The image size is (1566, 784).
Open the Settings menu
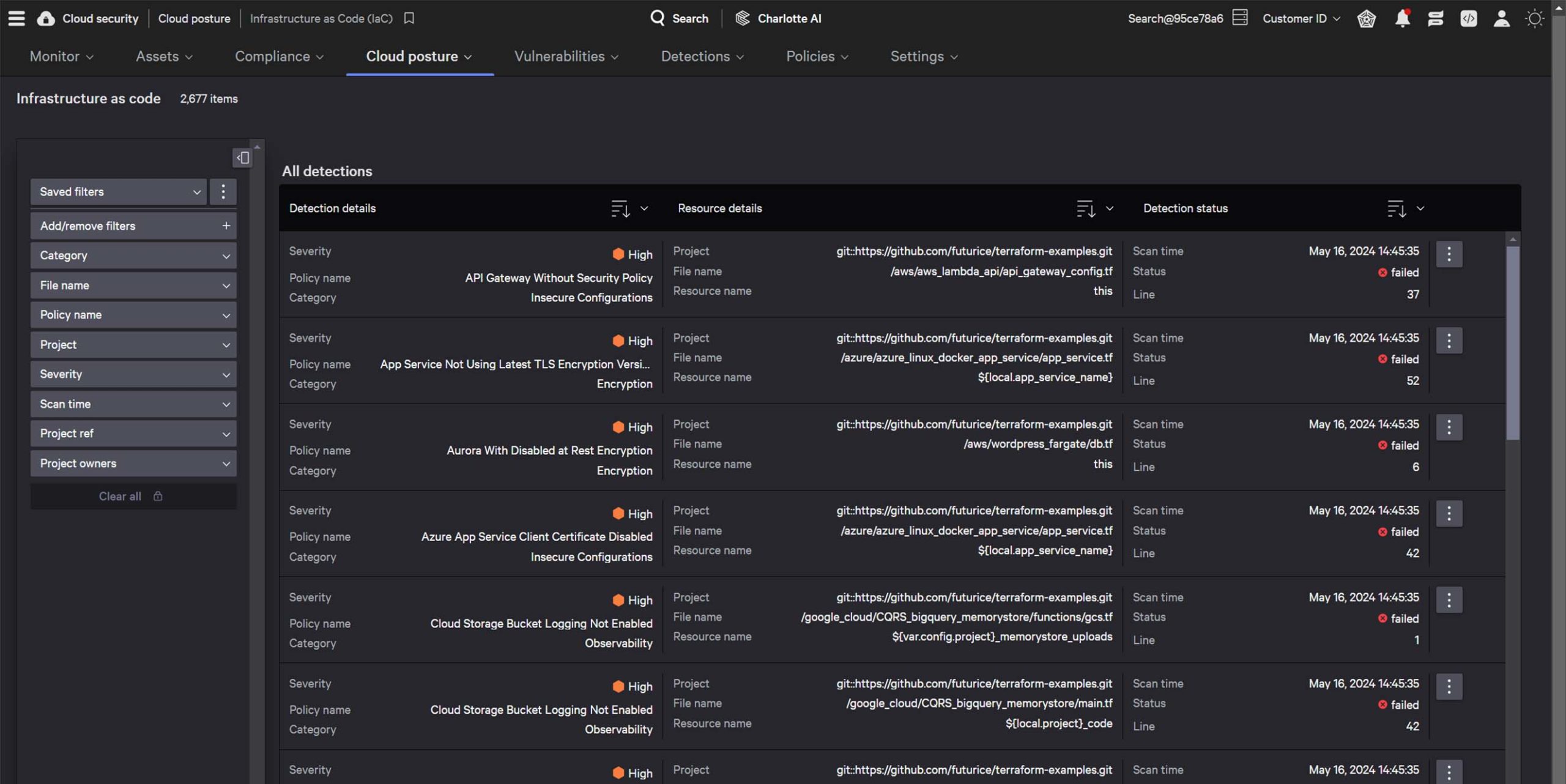pyautogui.click(x=924, y=56)
